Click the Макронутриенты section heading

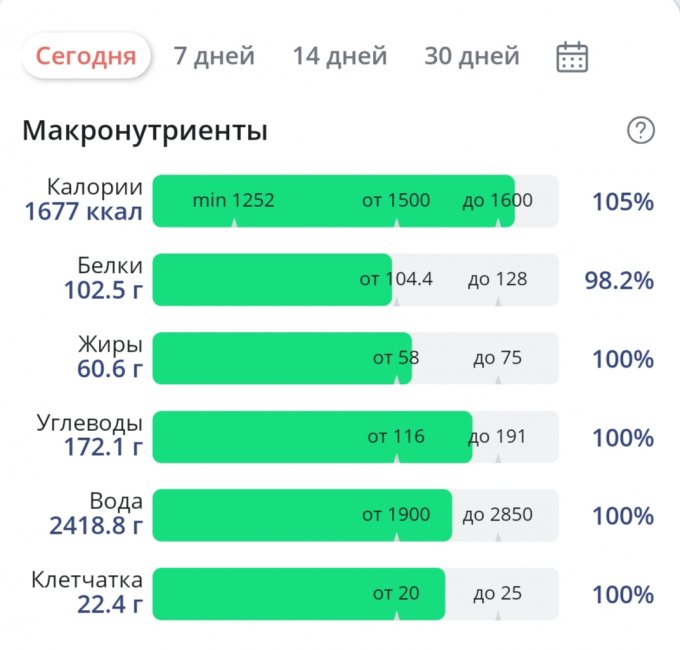tap(145, 131)
